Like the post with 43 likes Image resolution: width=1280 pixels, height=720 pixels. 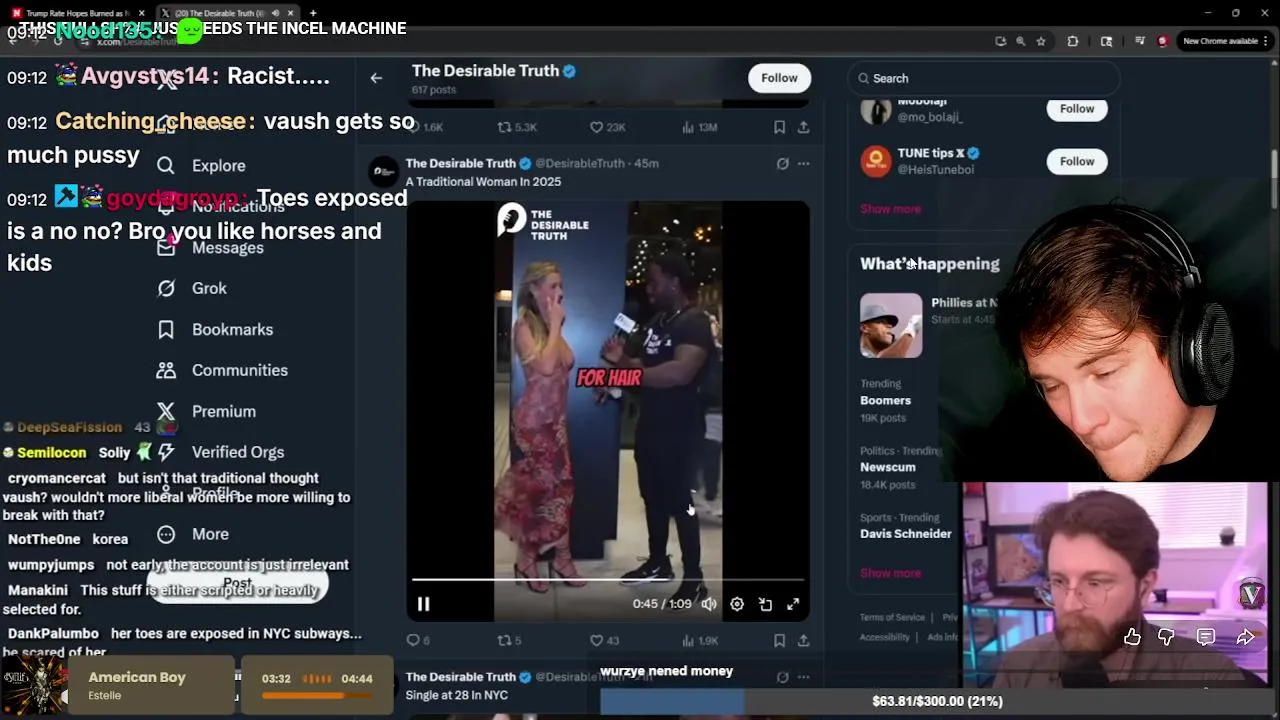click(604, 640)
